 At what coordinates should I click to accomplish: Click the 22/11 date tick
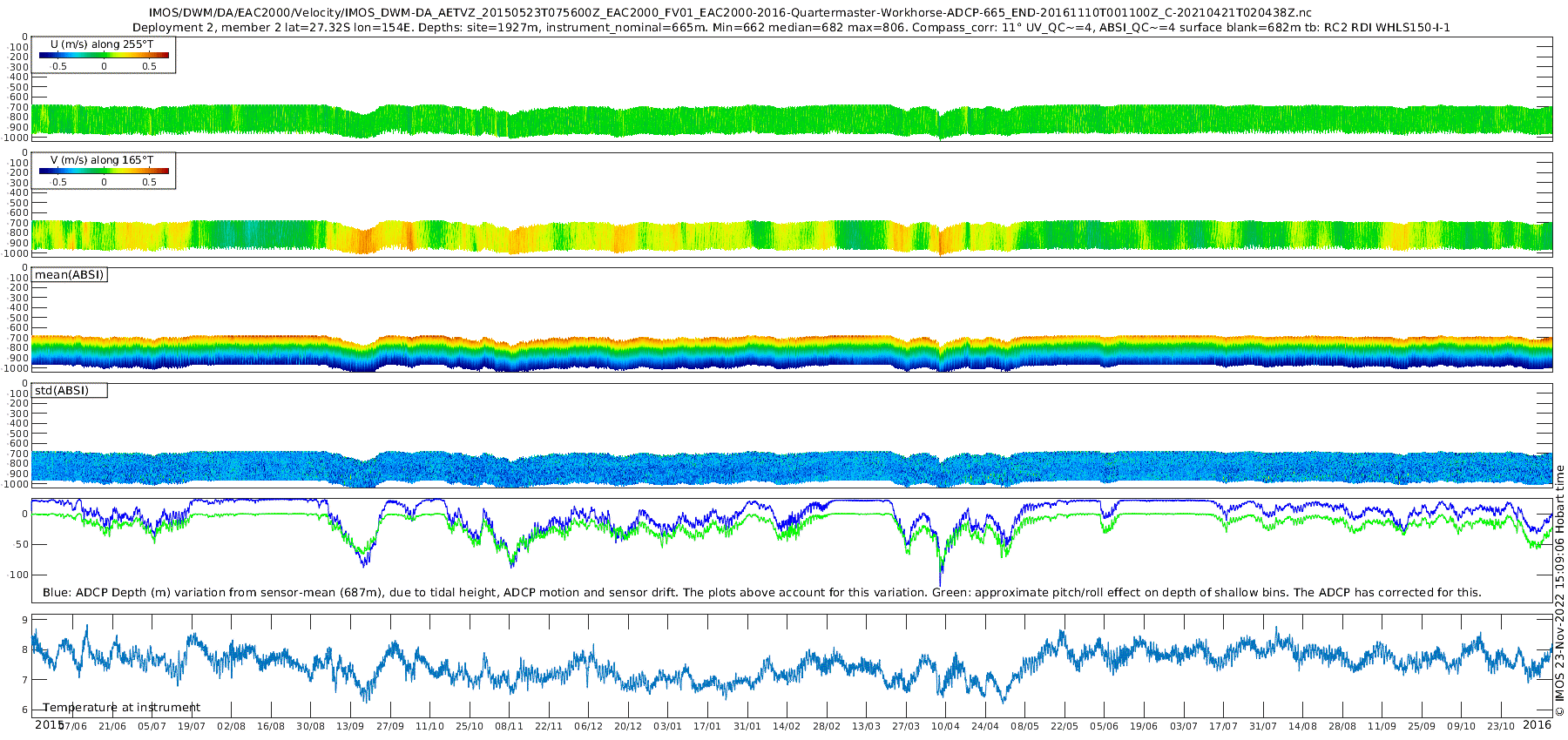click(548, 726)
